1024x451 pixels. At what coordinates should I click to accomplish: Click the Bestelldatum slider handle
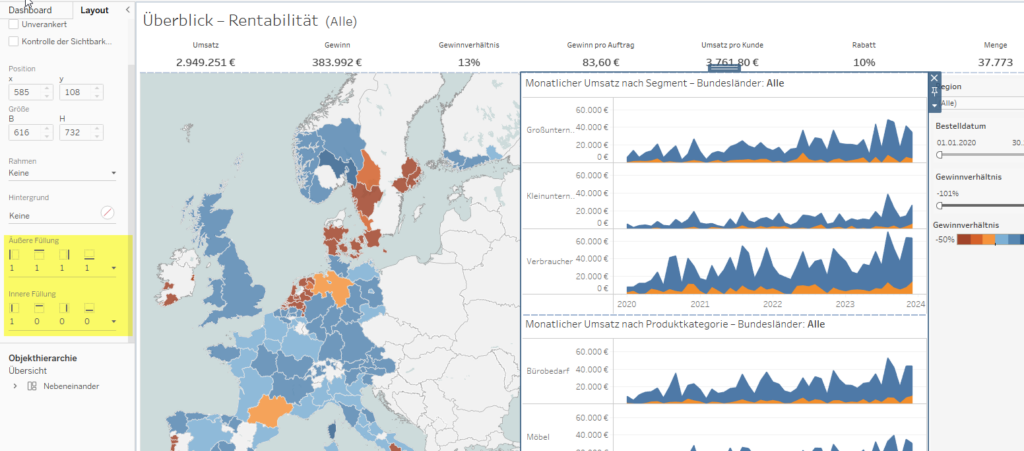click(940, 155)
